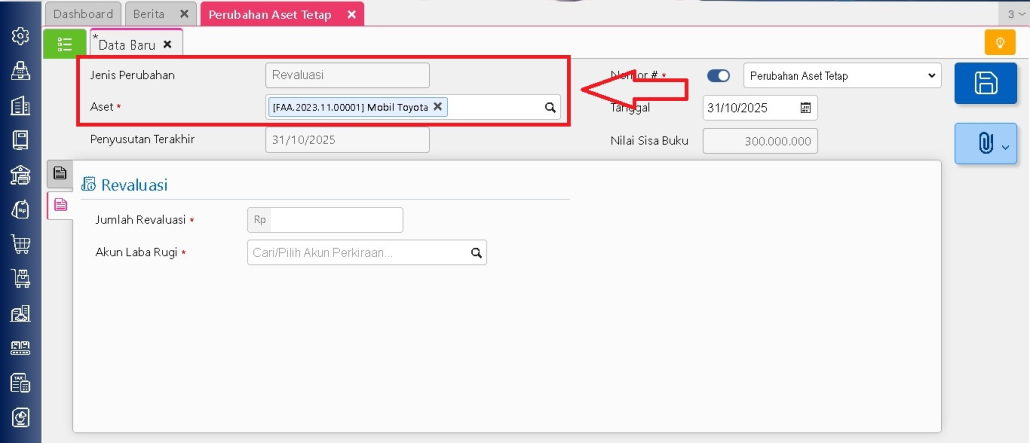Screen dimensions: 1030x443
Task: Open the shopping cart module in the sidebar
Action: click(20, 244)
